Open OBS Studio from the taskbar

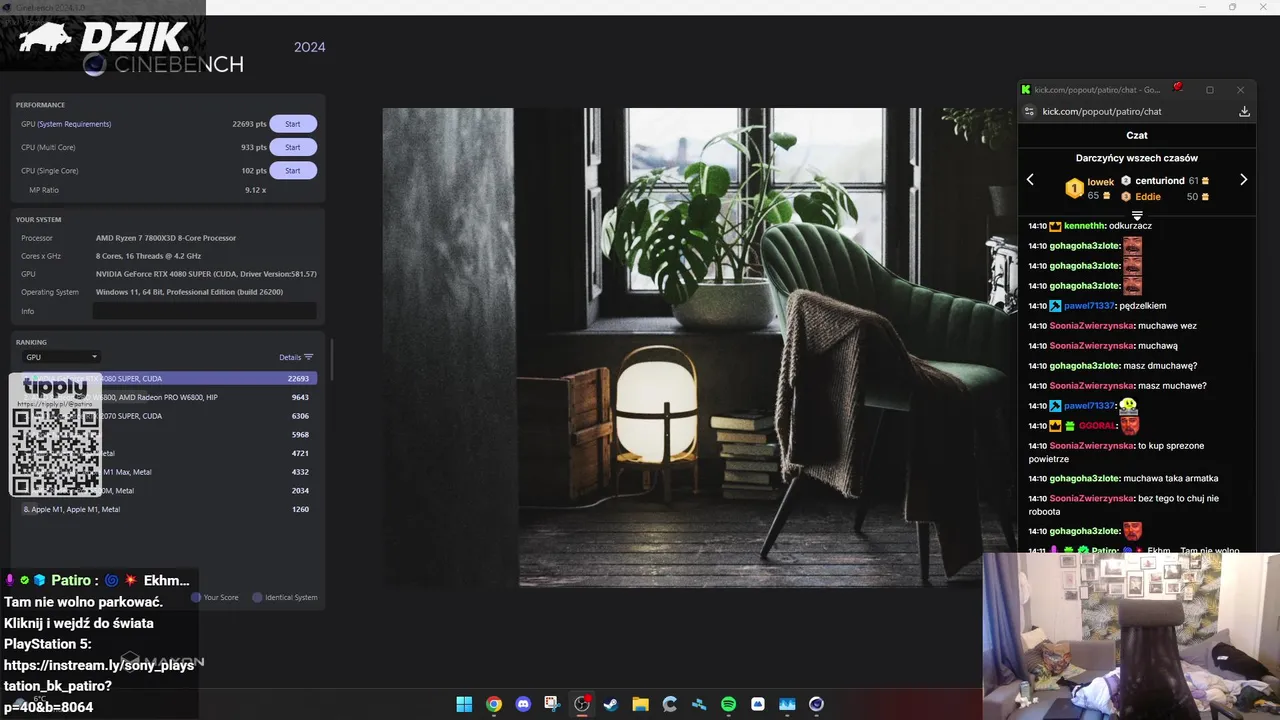coord(582,704)
